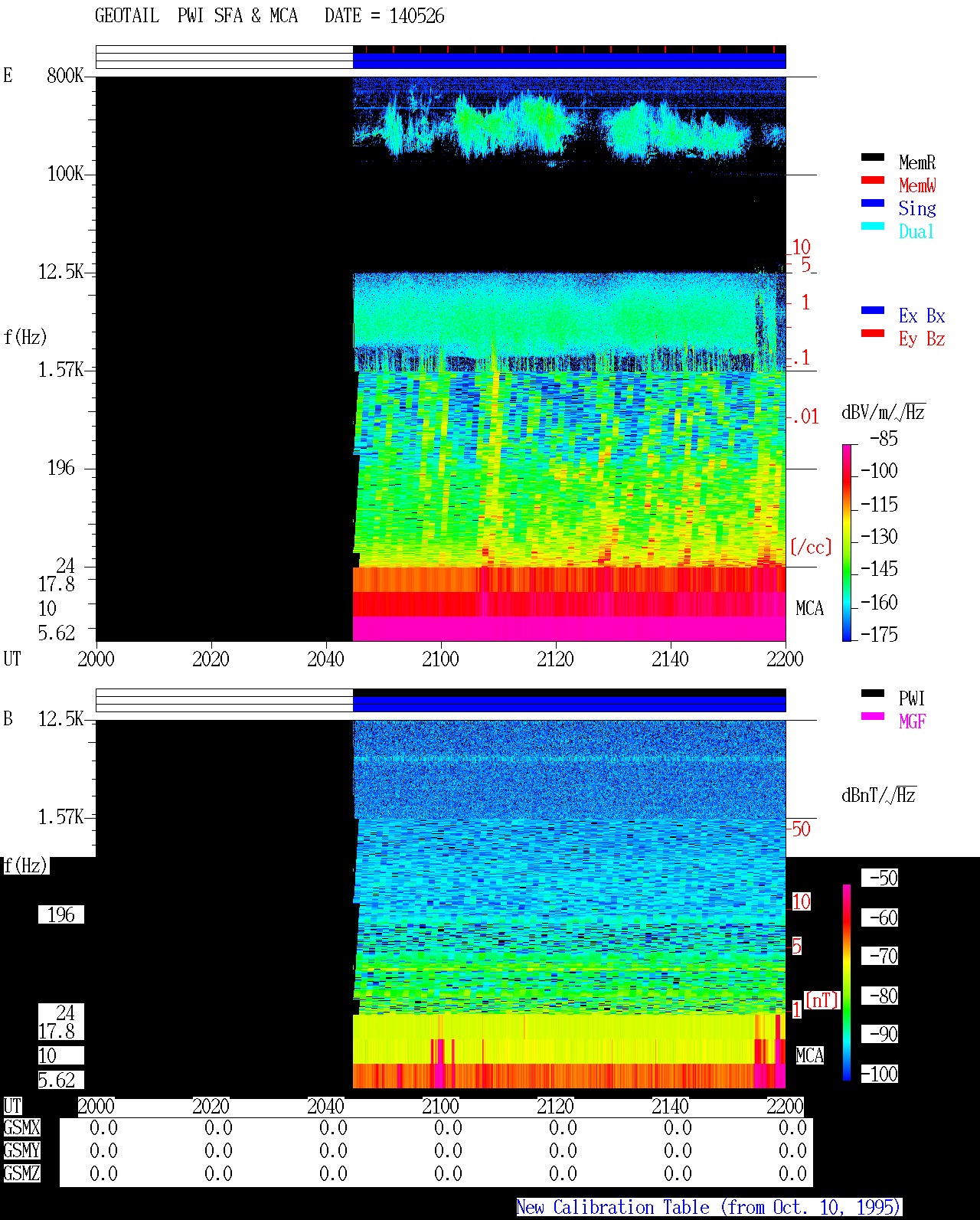Choose the cyan Dual legend swatch
This screenshot has height=1220, width=980.
pyautogui.click(x=873, y=226)
